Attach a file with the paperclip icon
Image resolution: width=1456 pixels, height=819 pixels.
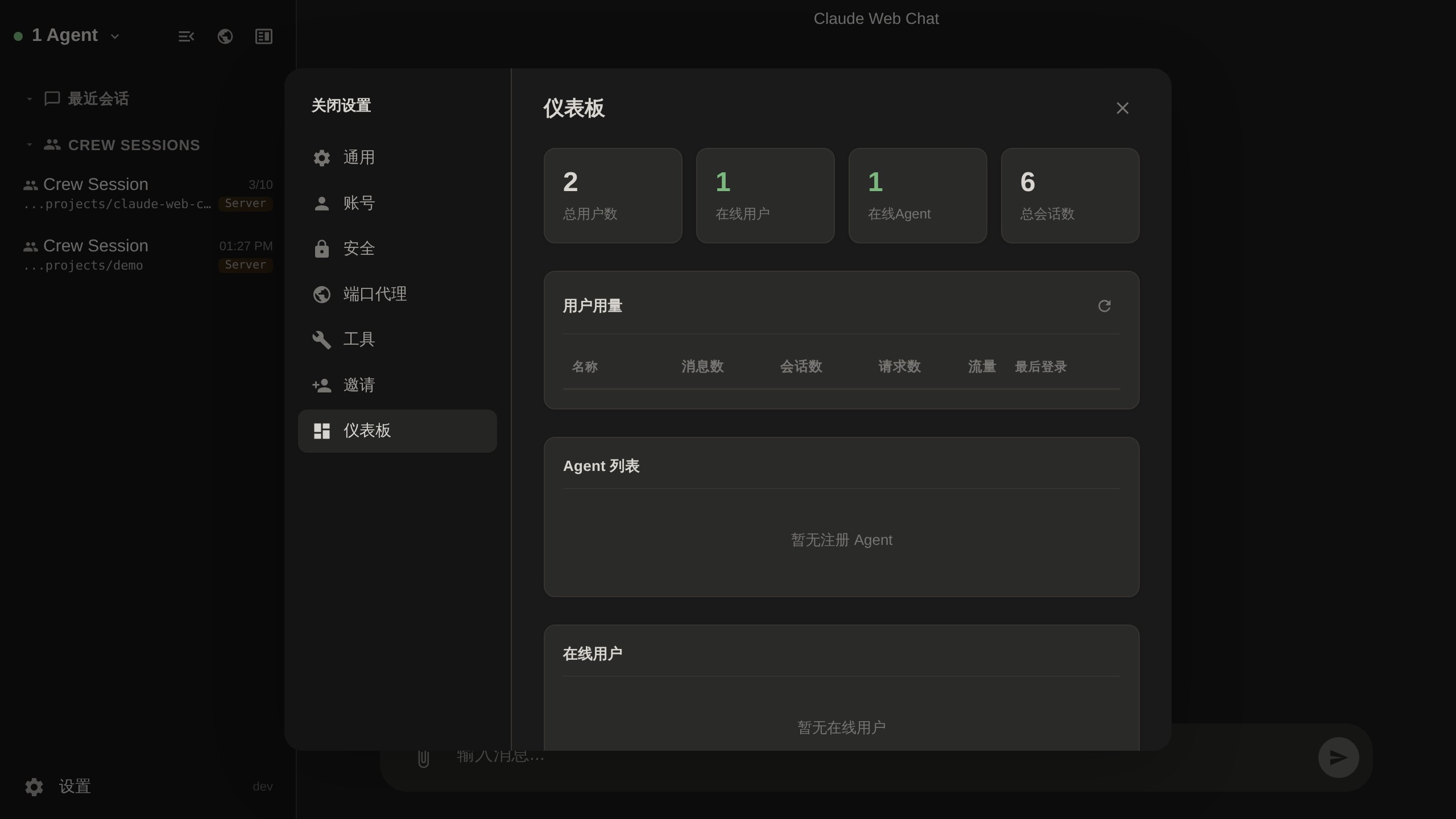[422, 757]
